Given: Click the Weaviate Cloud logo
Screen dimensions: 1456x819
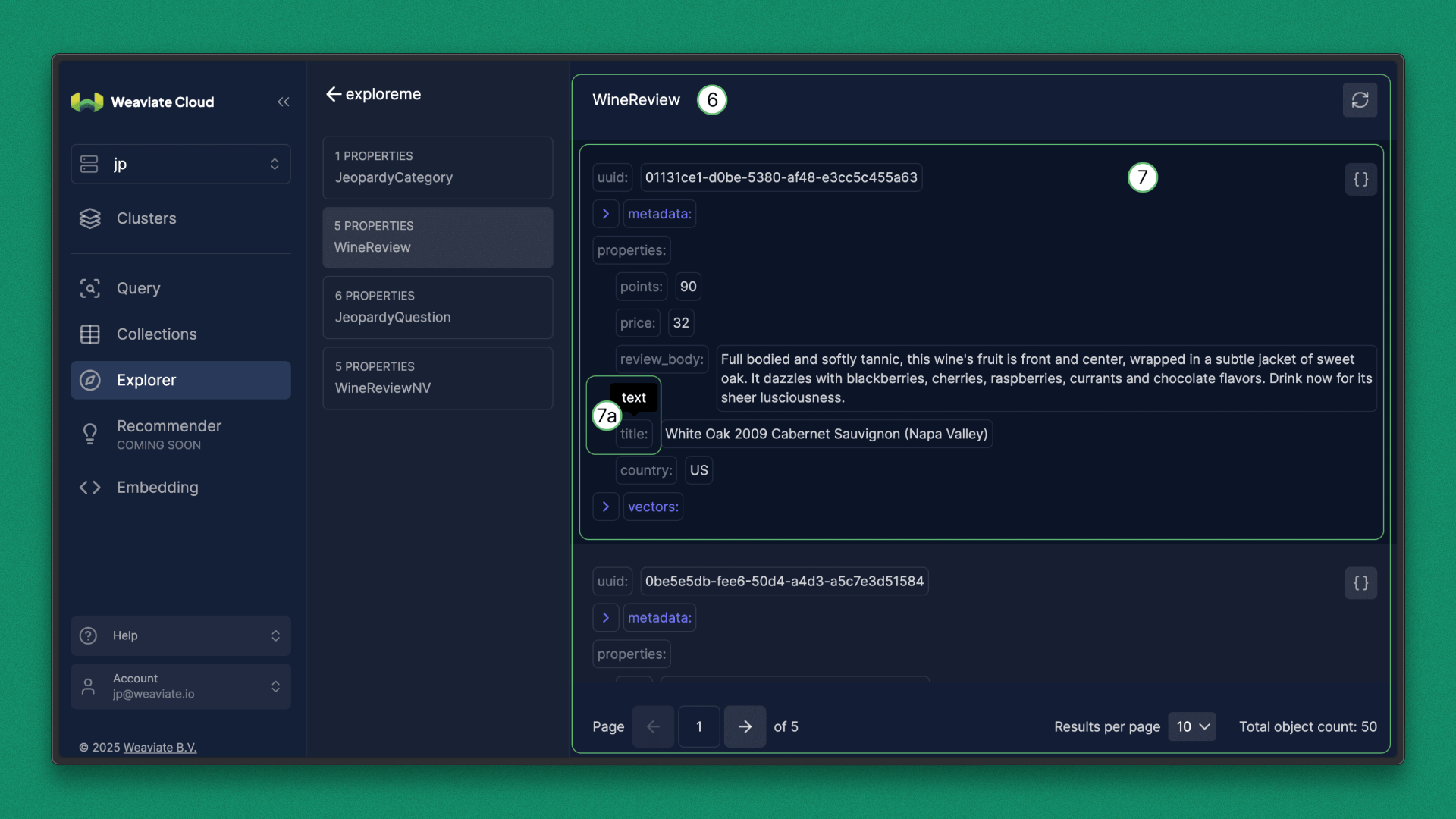Looking at the screenshot, I should (x=87, y=102).
